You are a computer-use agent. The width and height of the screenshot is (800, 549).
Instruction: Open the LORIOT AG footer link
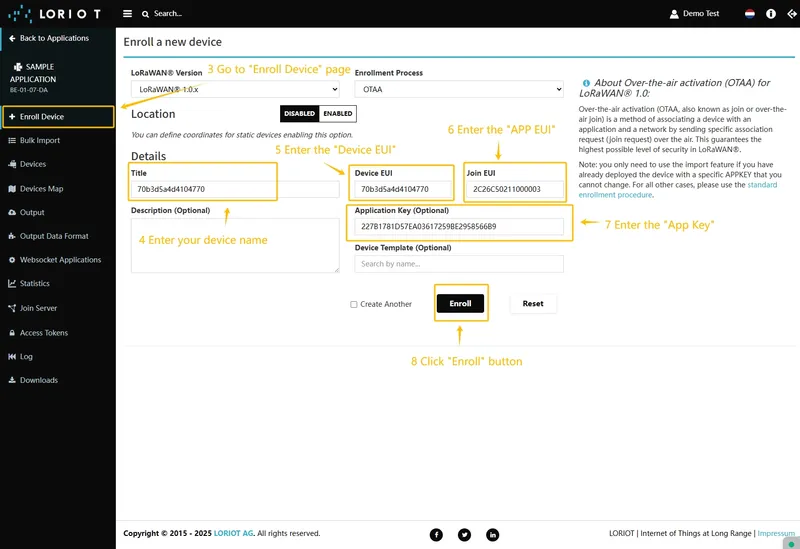point(233,533)
